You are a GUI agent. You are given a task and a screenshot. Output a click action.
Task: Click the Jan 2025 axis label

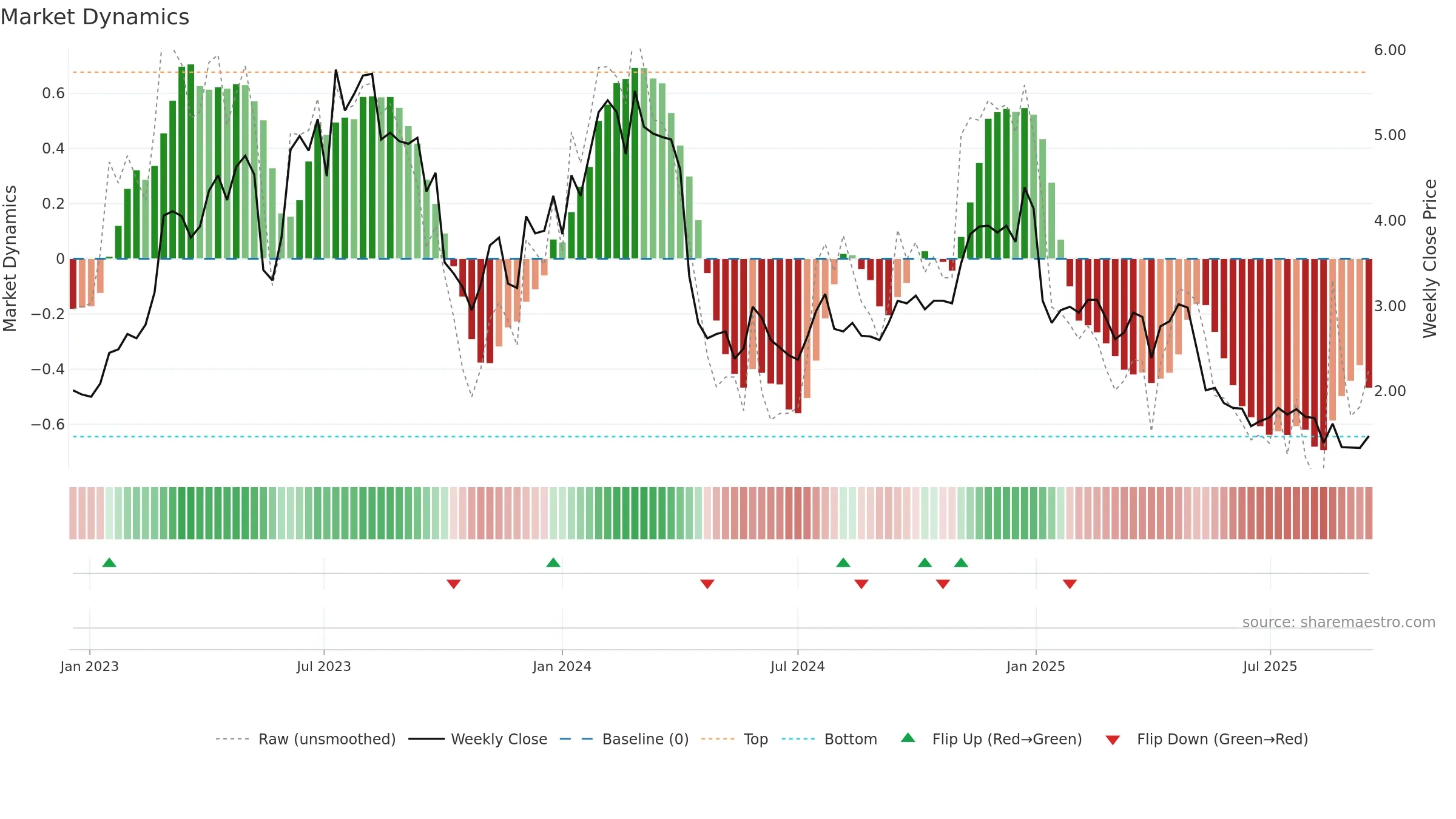[1036, 666]
